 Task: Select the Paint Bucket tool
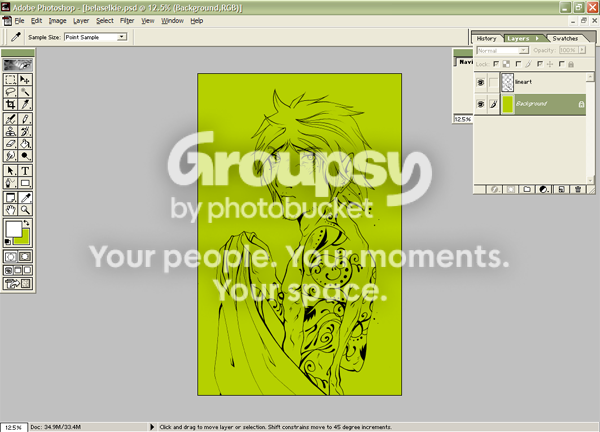click(25, 143)
